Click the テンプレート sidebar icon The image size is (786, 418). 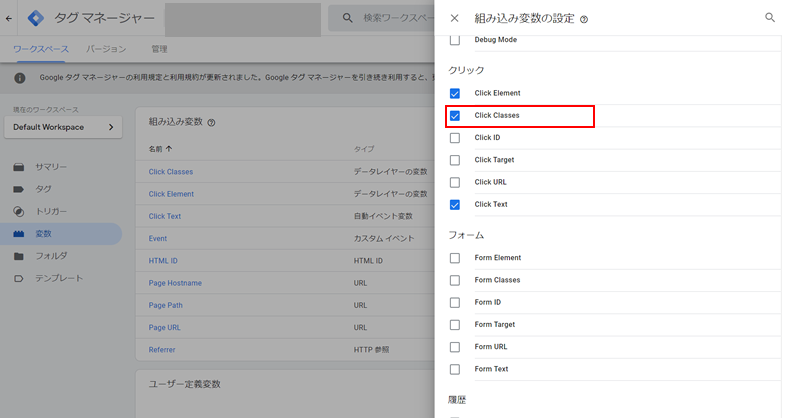(x=19, y=278)
